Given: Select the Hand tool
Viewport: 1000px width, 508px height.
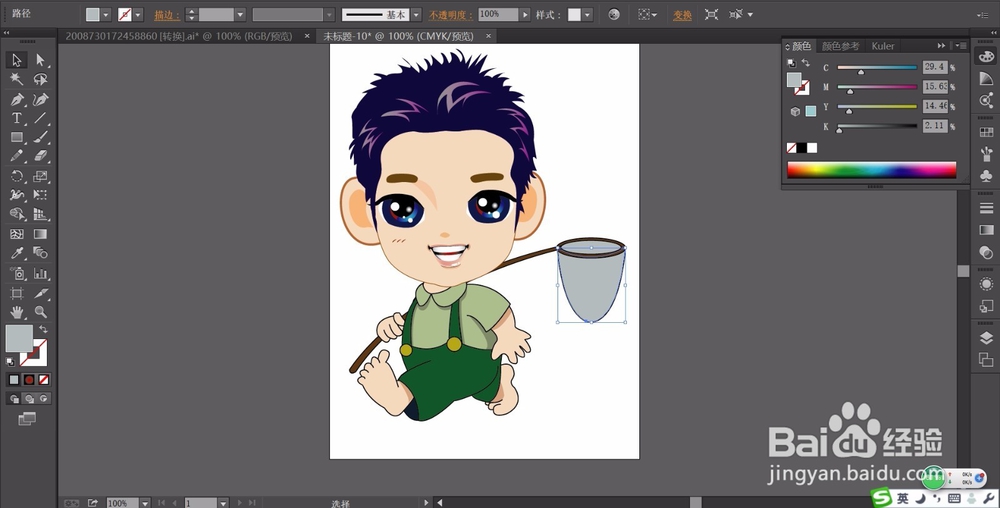Looking at the screenshot, I should point(17,312).
